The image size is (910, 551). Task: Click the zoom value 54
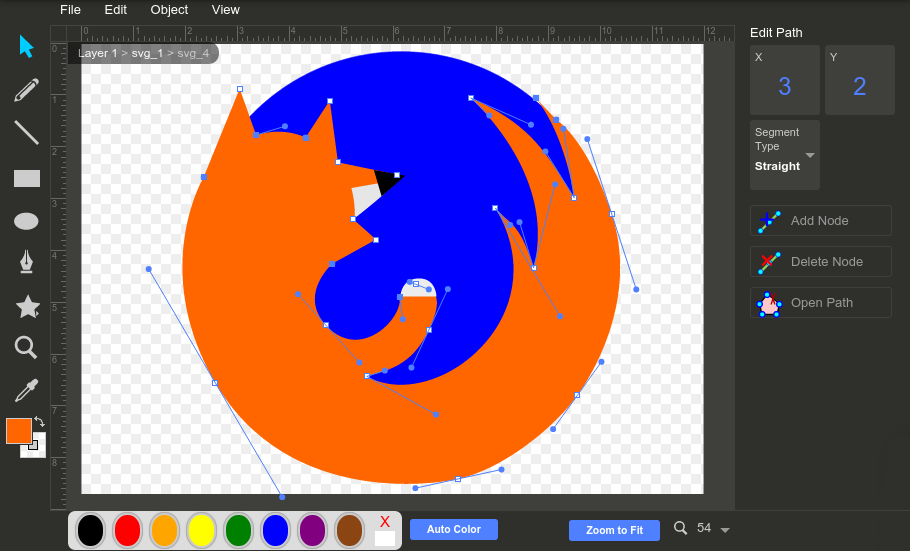click(x=704, y=528)
